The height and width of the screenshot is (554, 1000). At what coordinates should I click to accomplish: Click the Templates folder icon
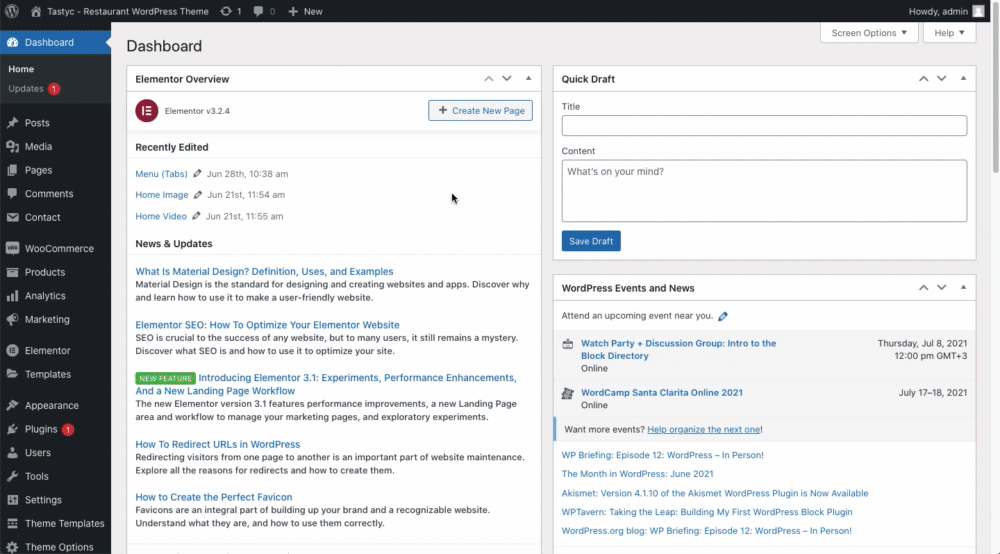coord(12,374)
